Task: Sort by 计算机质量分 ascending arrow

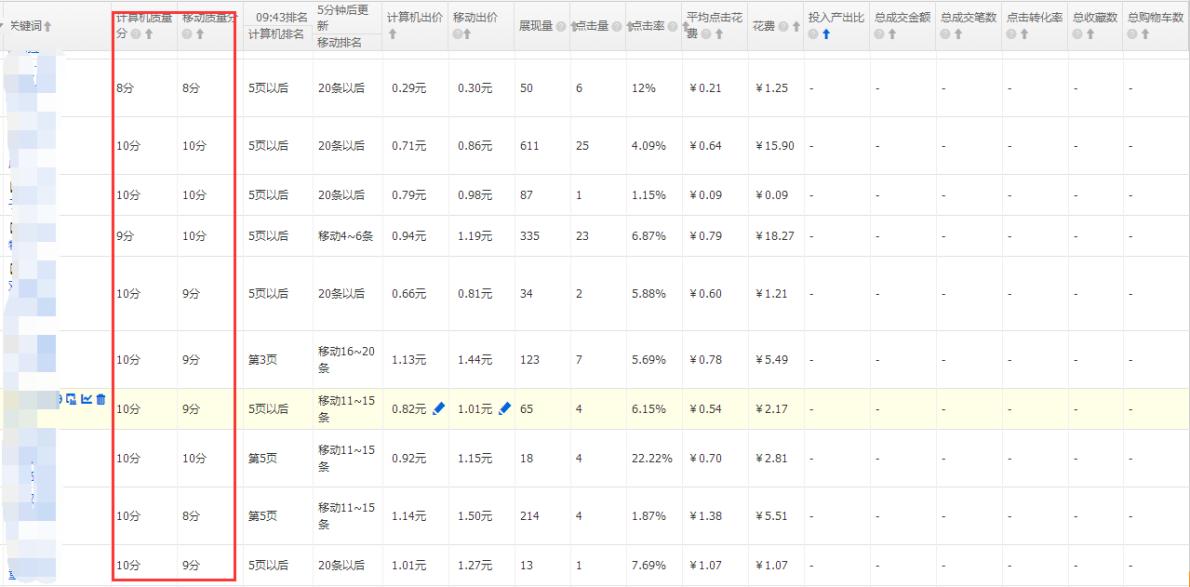Action: pyautogui.click(x=149, y=34)
